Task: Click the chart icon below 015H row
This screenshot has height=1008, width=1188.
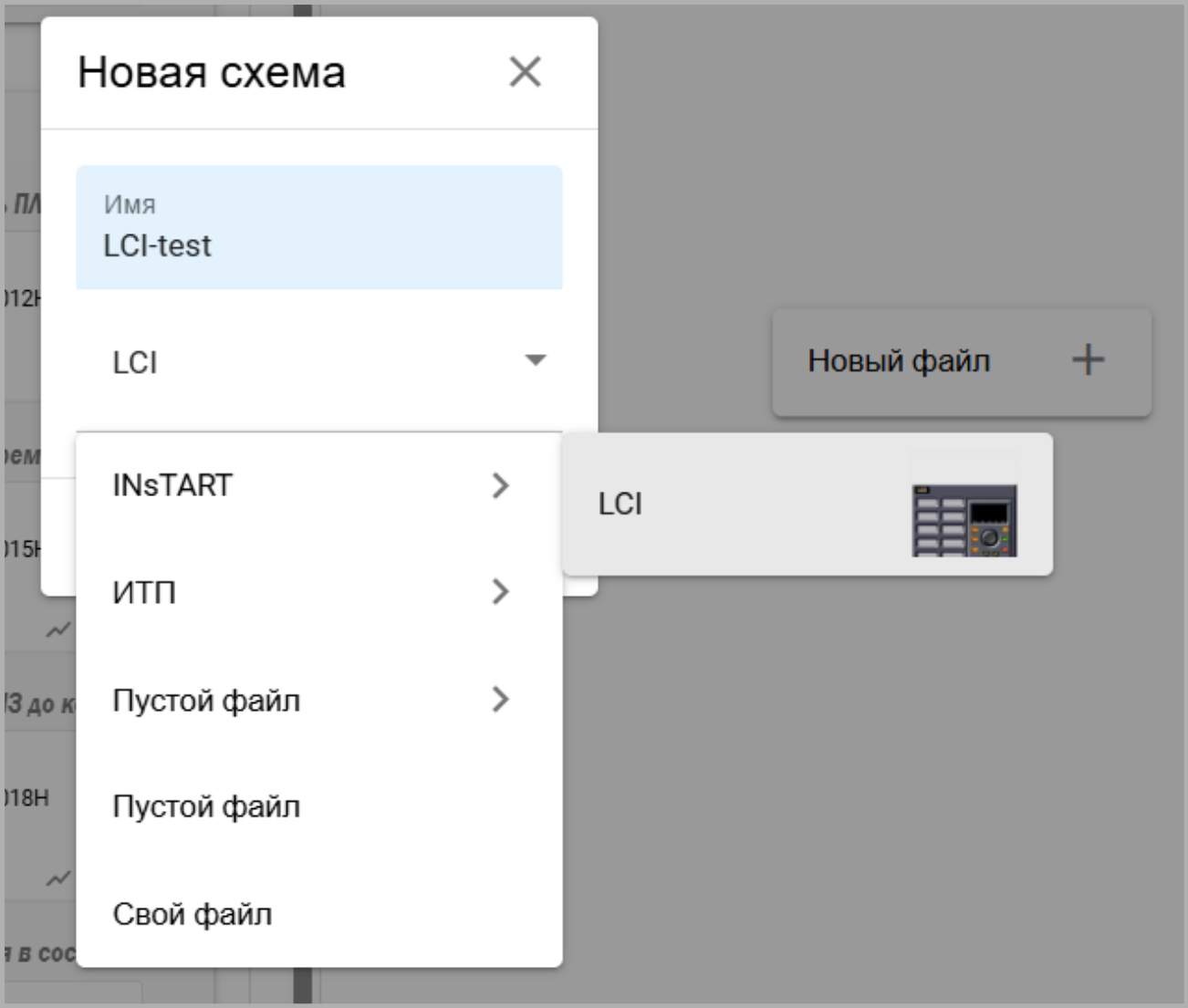Action: click(x=58, y=629)
